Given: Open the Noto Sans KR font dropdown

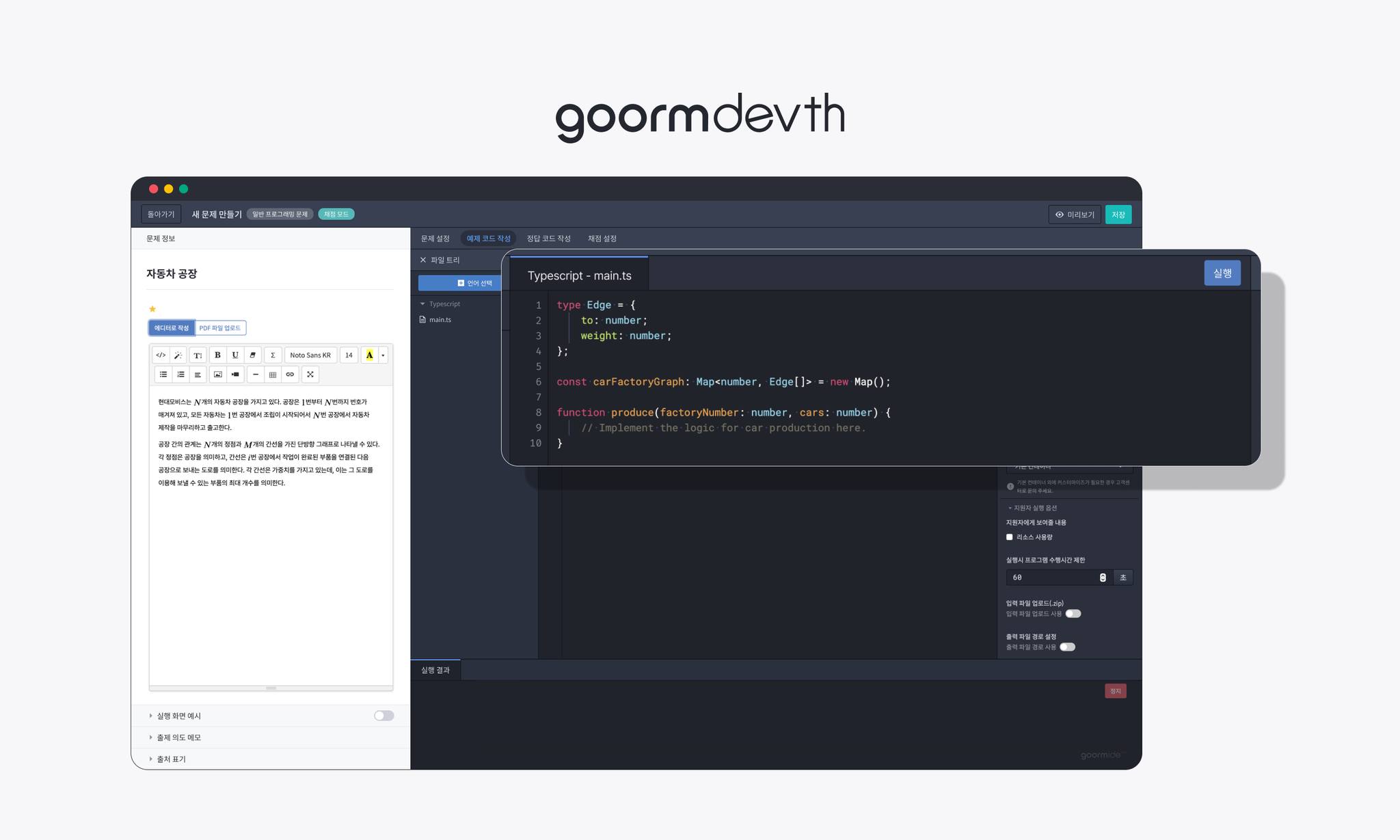Looking at the screenshot, I should pyautogui.click(x=310, y=355).
